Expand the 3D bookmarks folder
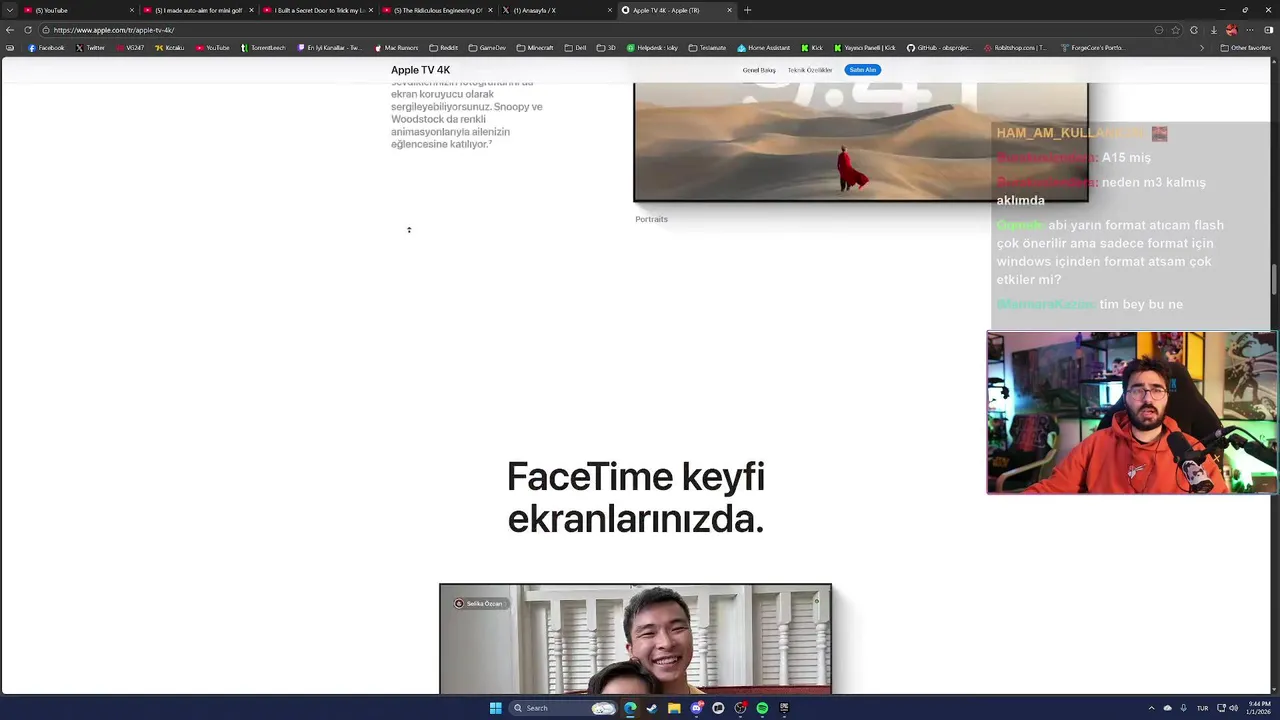The height and width of the screenshot is (720, 1280). pos(606,48)
